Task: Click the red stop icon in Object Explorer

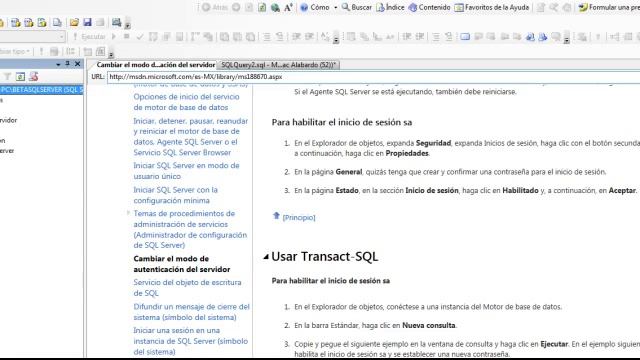Action: click(33, 76)
